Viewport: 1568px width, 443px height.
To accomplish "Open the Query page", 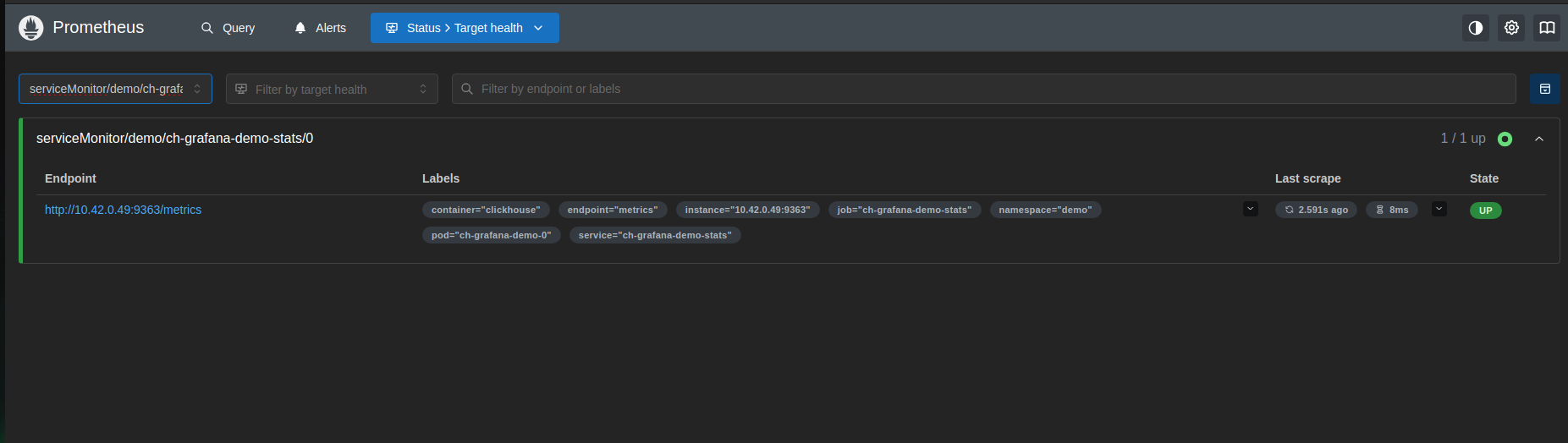I will coord(228,28).
